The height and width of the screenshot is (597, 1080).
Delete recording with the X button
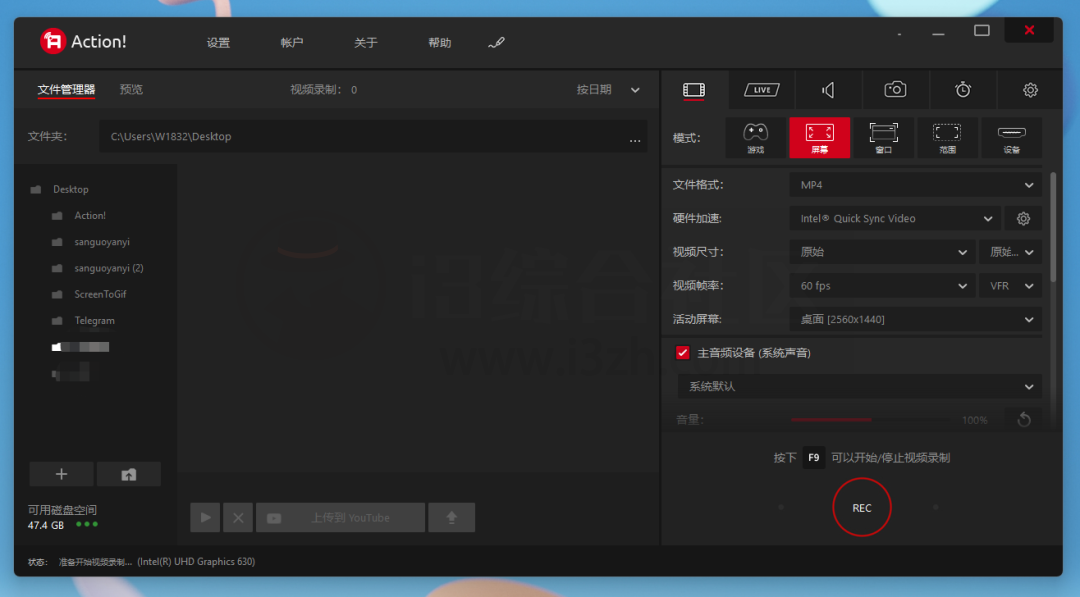(x=238, y=517)
